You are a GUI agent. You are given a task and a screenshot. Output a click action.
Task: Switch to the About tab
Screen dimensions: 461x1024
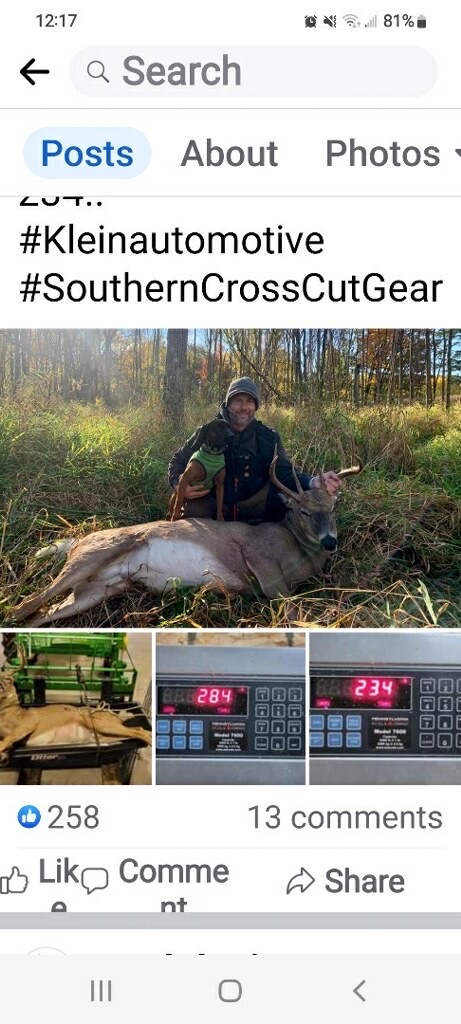click(229, 154)
